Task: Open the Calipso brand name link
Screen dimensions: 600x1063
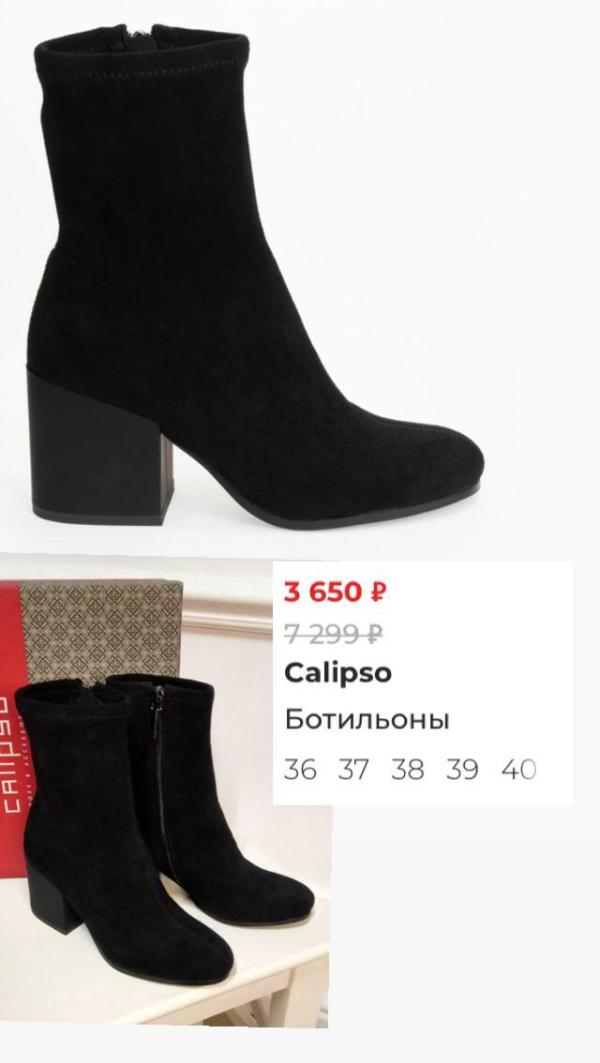Action: 338,674
